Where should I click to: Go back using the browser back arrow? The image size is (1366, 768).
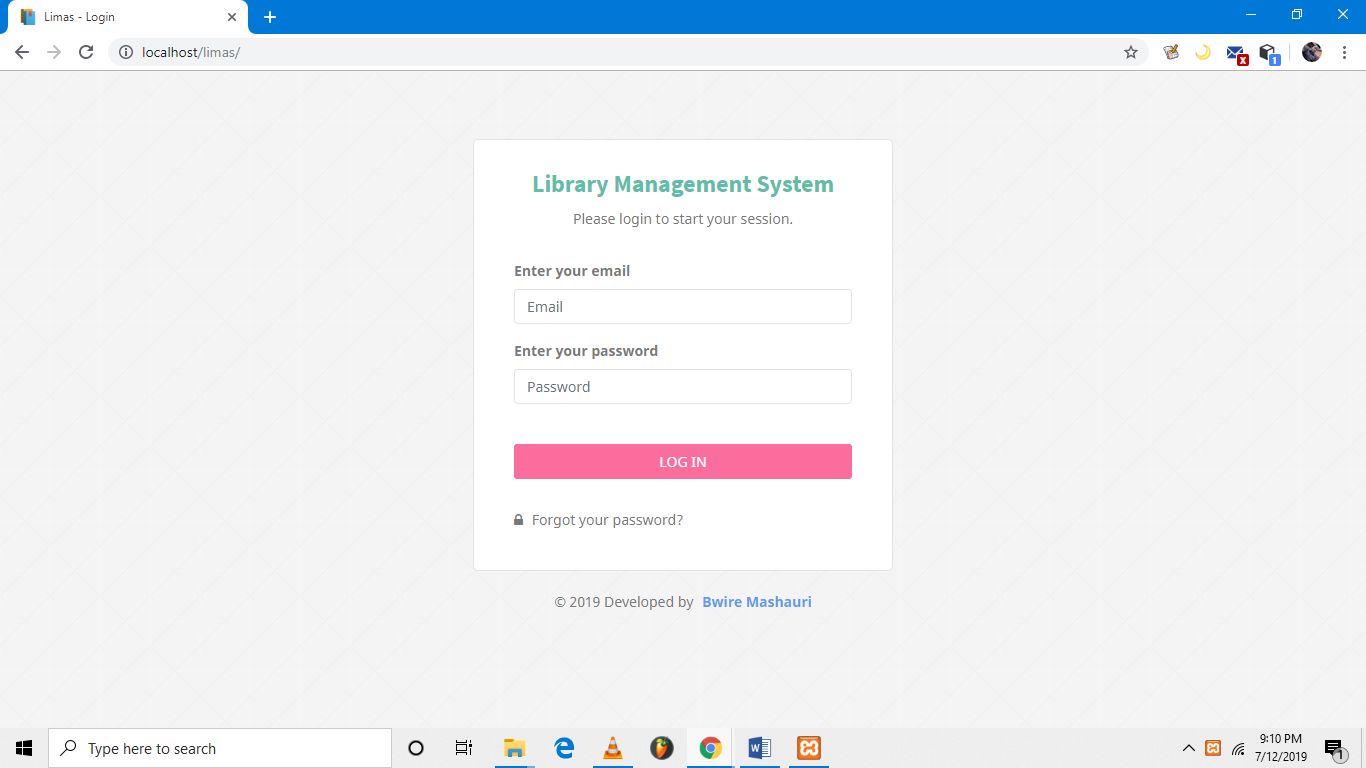22,52
